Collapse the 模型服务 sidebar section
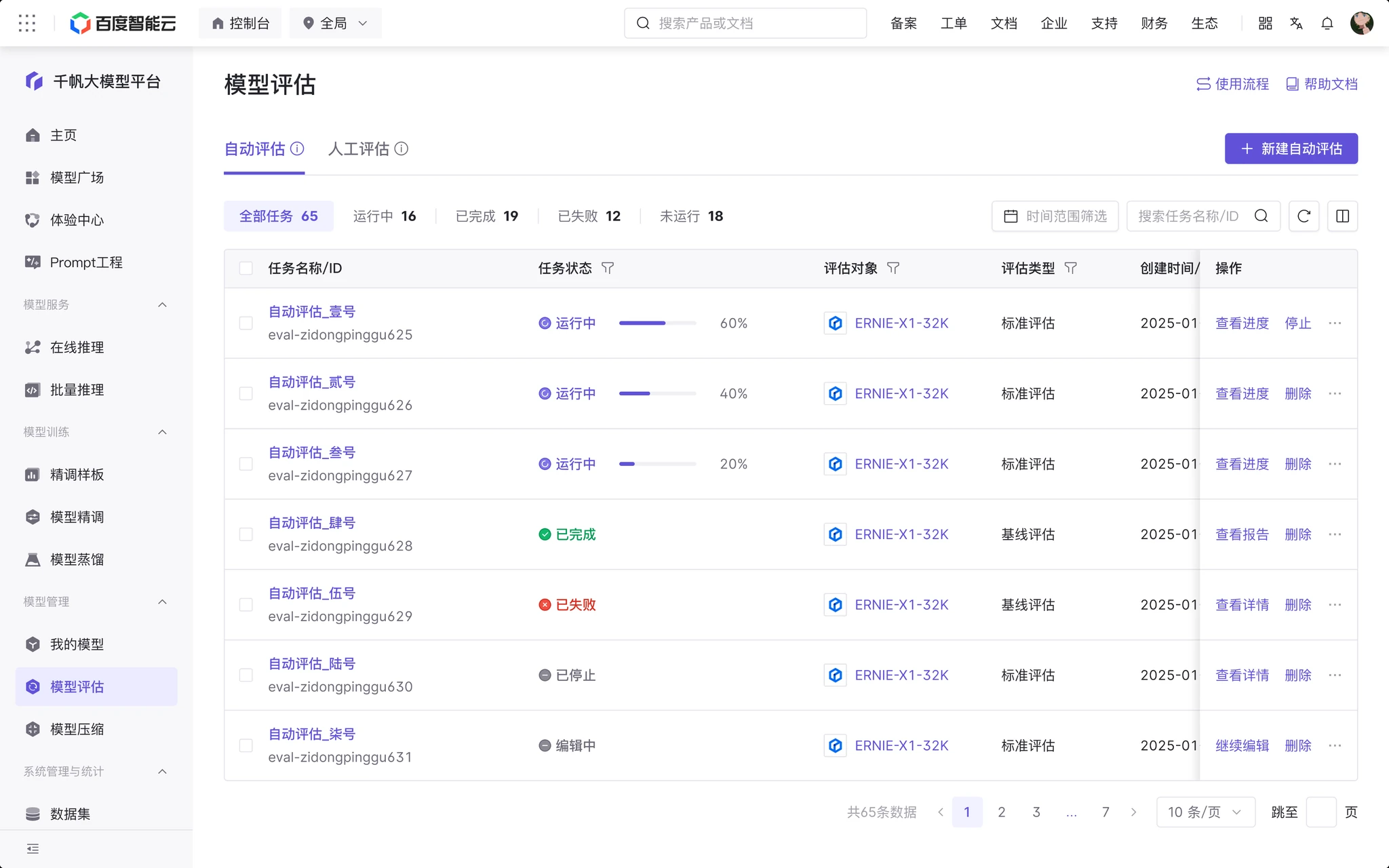Screen dimensions: 1389x868 pyautogui.click(x=162, y=305)
